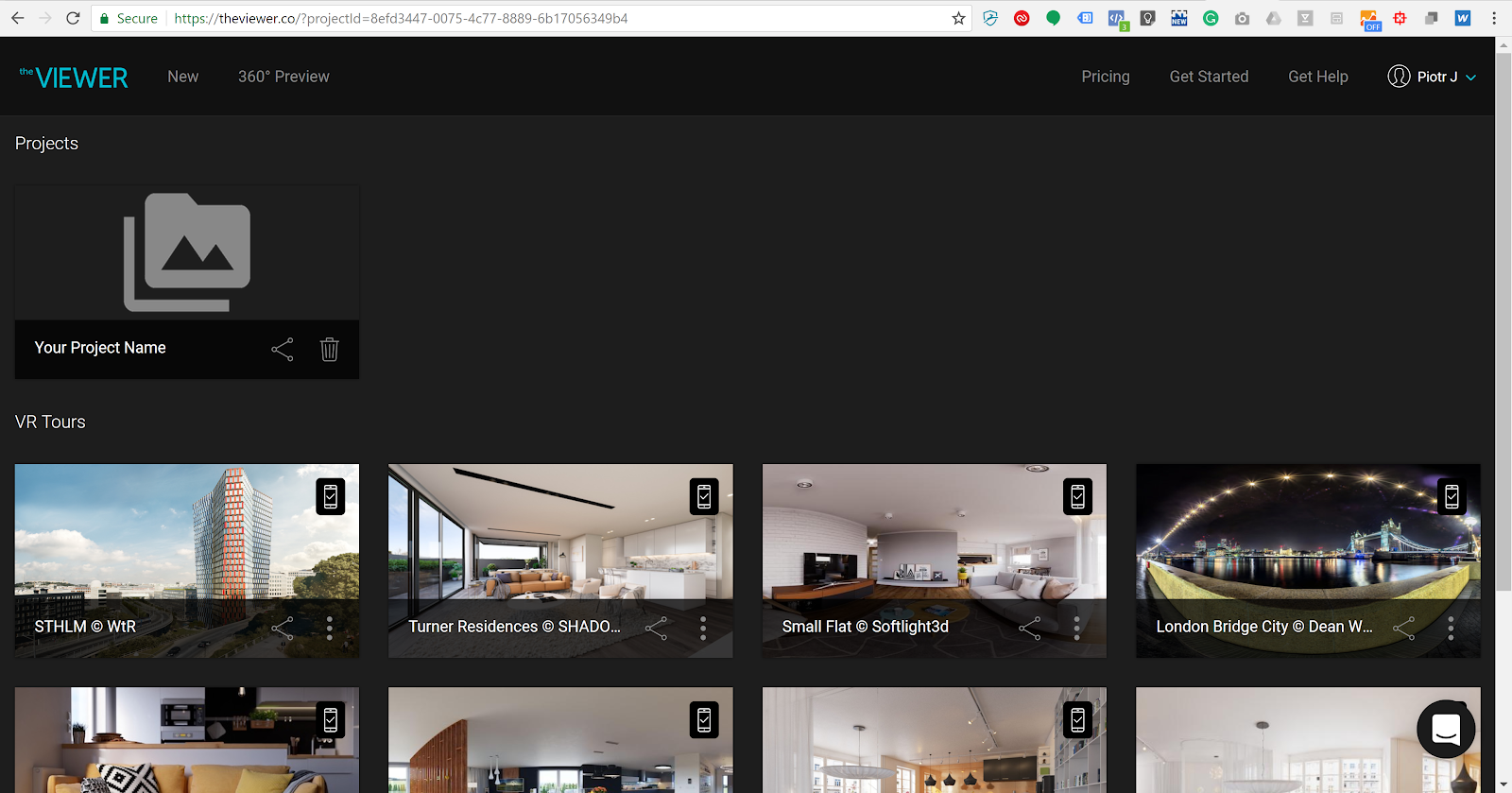Open 360° Preview in the navigation

(x=283, y=77)
